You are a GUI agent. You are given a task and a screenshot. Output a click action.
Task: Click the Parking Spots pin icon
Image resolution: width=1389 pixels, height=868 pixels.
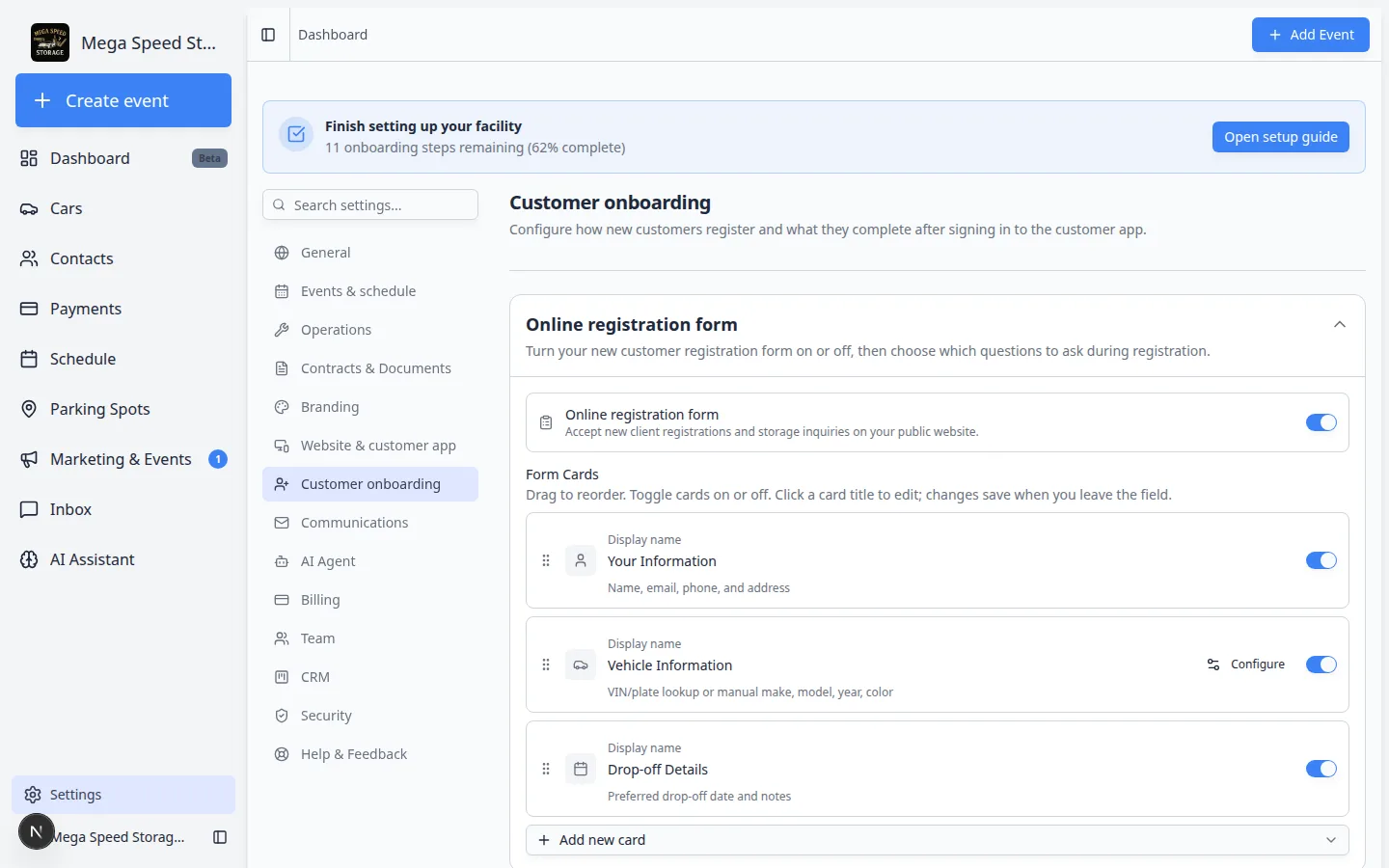[x=29, y=409]
